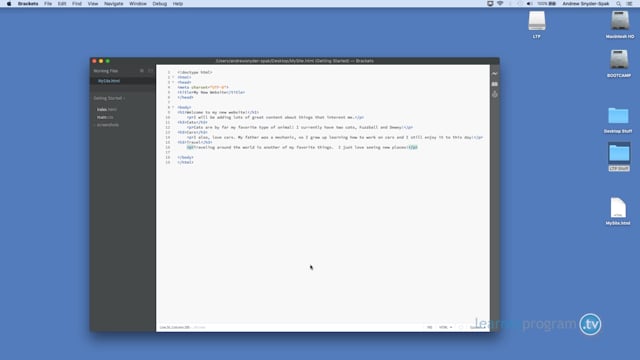Screen dimensions: 640x360
Task: Collapse the body tag fold arrow on line 8
Action: (x=173, y=107)
